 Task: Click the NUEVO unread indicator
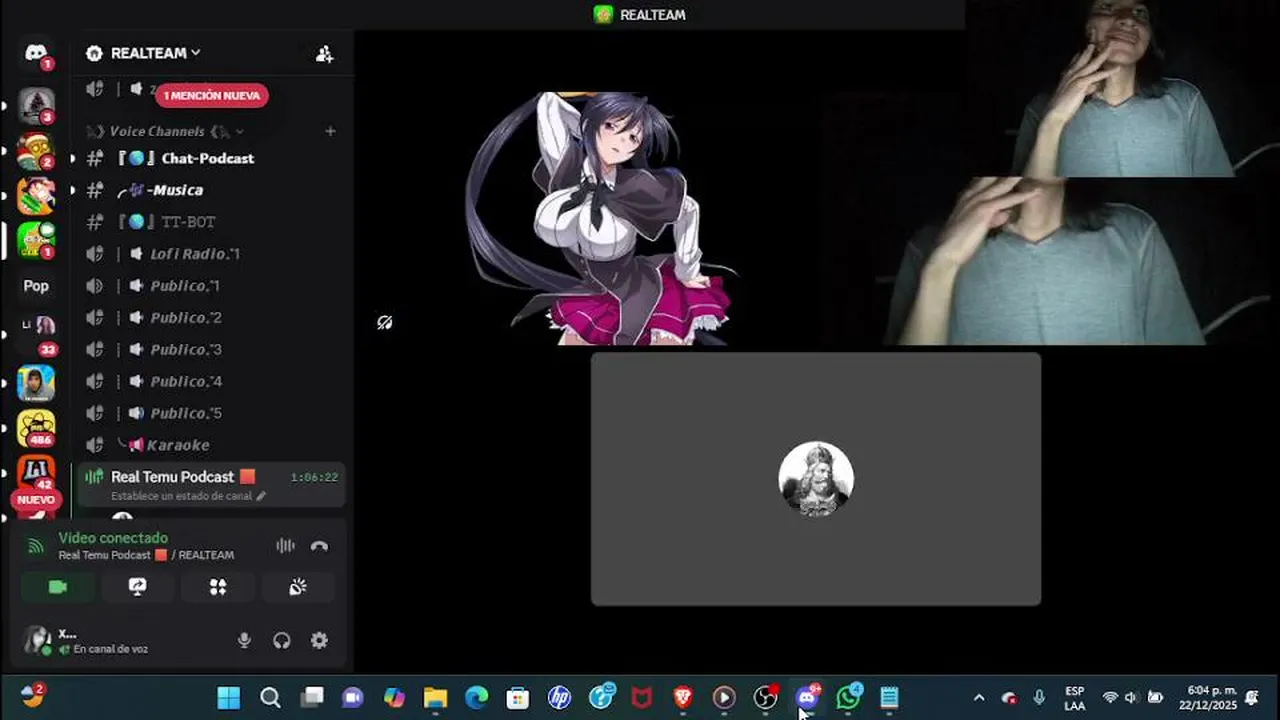(36, 499)
